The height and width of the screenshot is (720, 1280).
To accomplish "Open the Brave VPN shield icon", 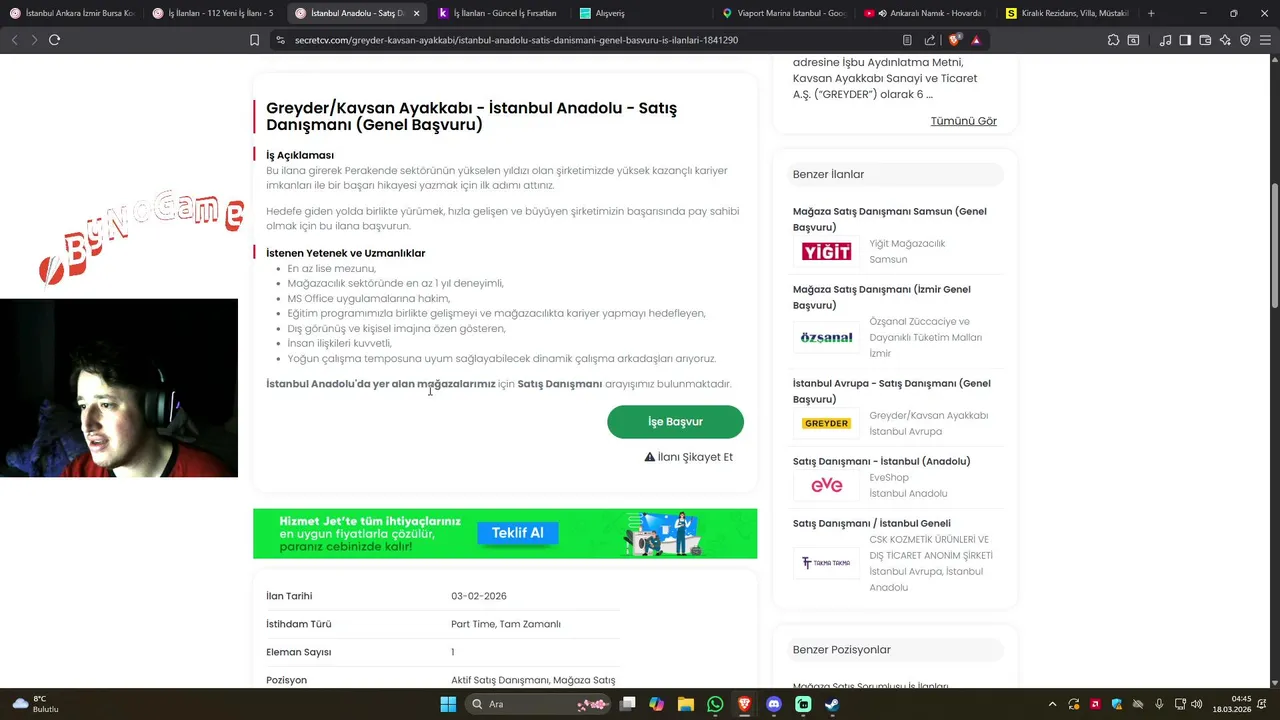I will click(x=1245, y=40).
